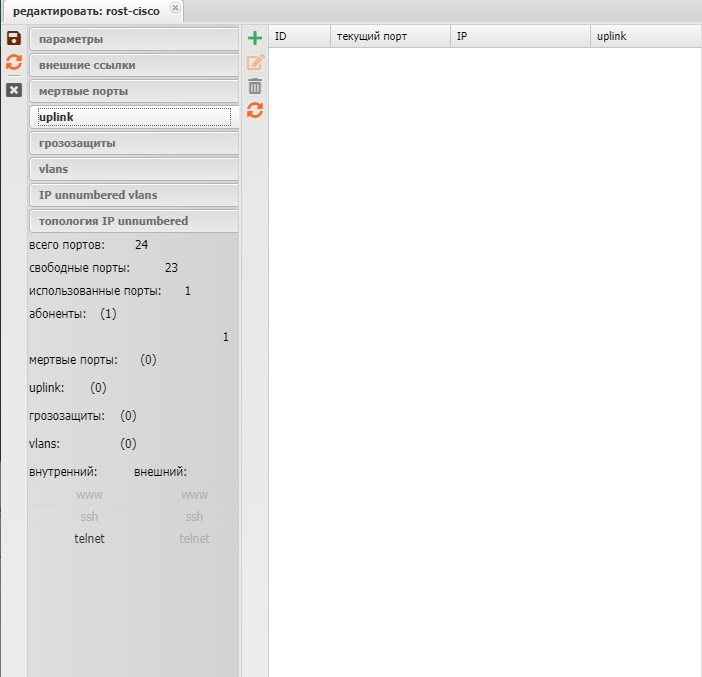Open топология IP unnumbered section

tap(134, 221)
